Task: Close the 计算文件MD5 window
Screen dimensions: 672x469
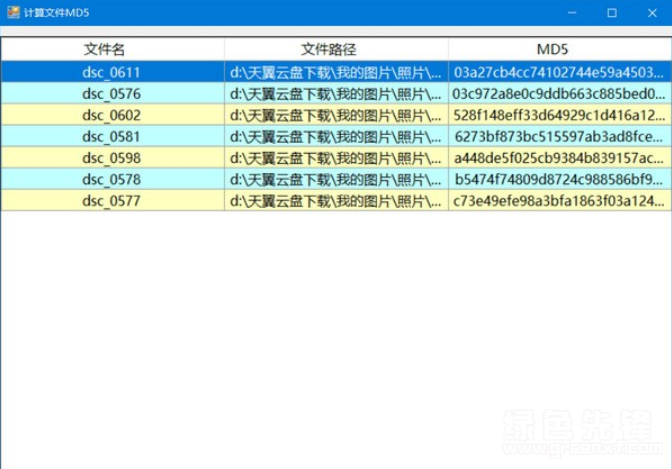Action: (x=652, y=13)
